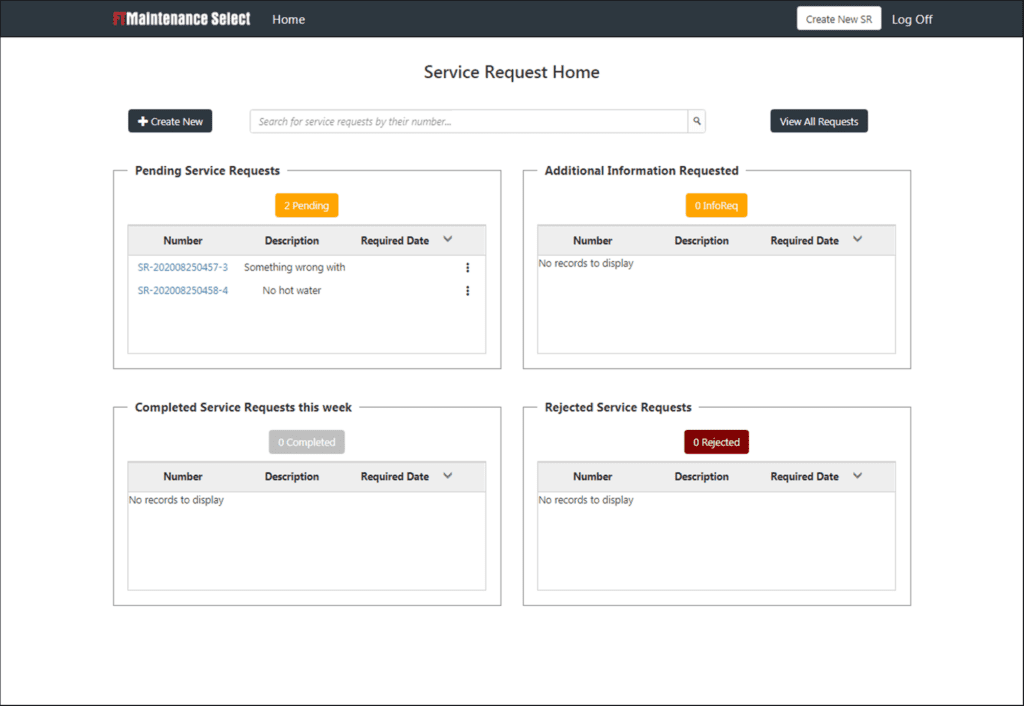Click the search magnifier icon

[697, 121]
